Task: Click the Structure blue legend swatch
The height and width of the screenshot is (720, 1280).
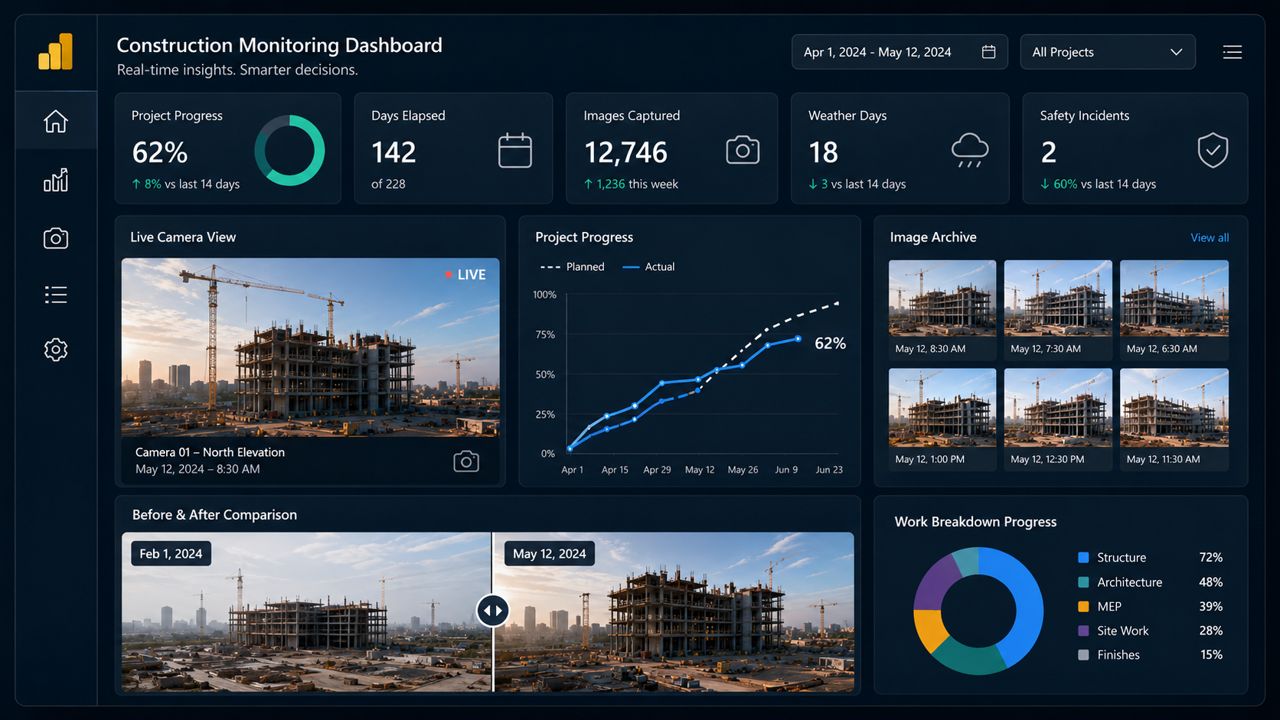Action: [x=1084, y=558]
